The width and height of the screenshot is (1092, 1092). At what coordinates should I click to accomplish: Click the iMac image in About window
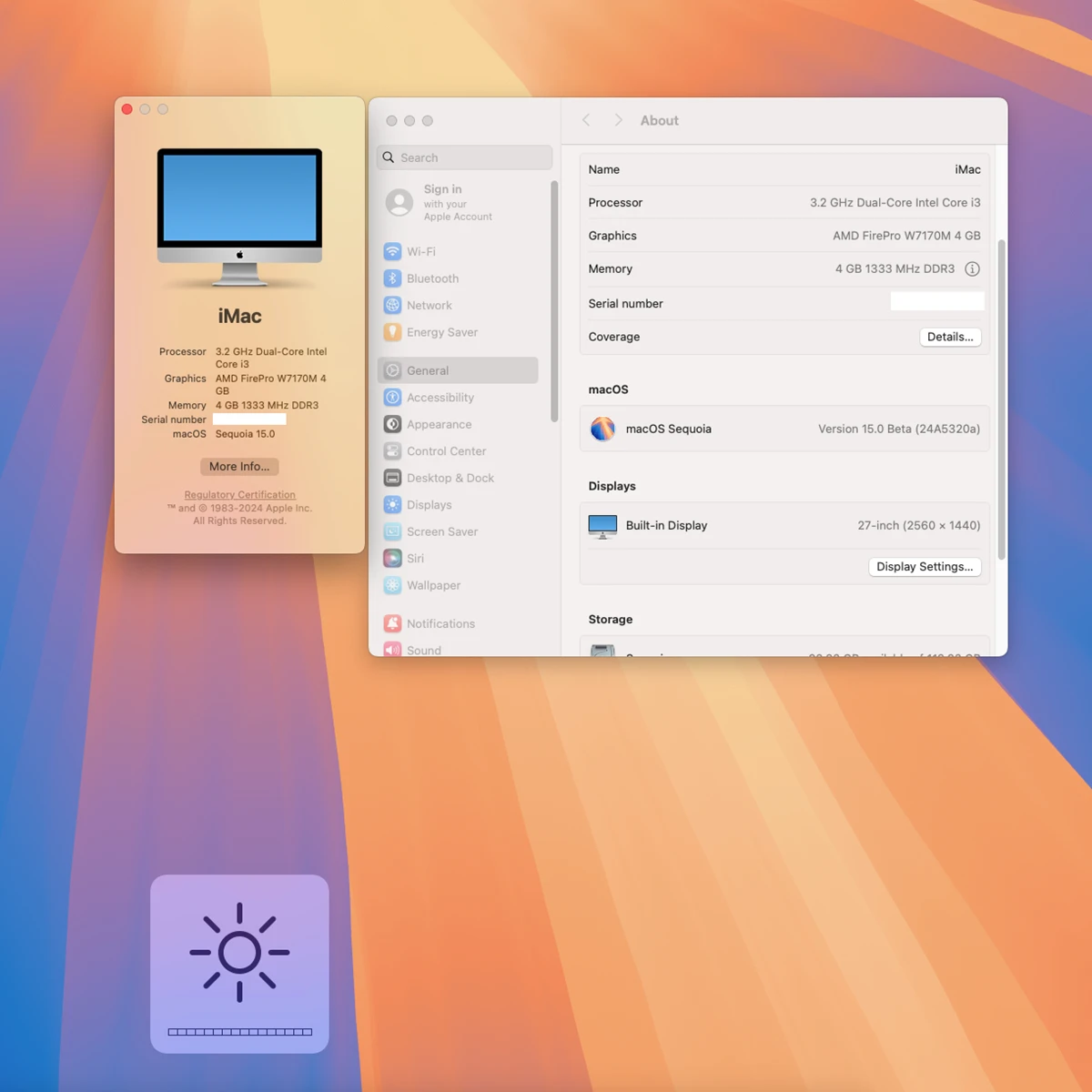[x=239, y=217]
